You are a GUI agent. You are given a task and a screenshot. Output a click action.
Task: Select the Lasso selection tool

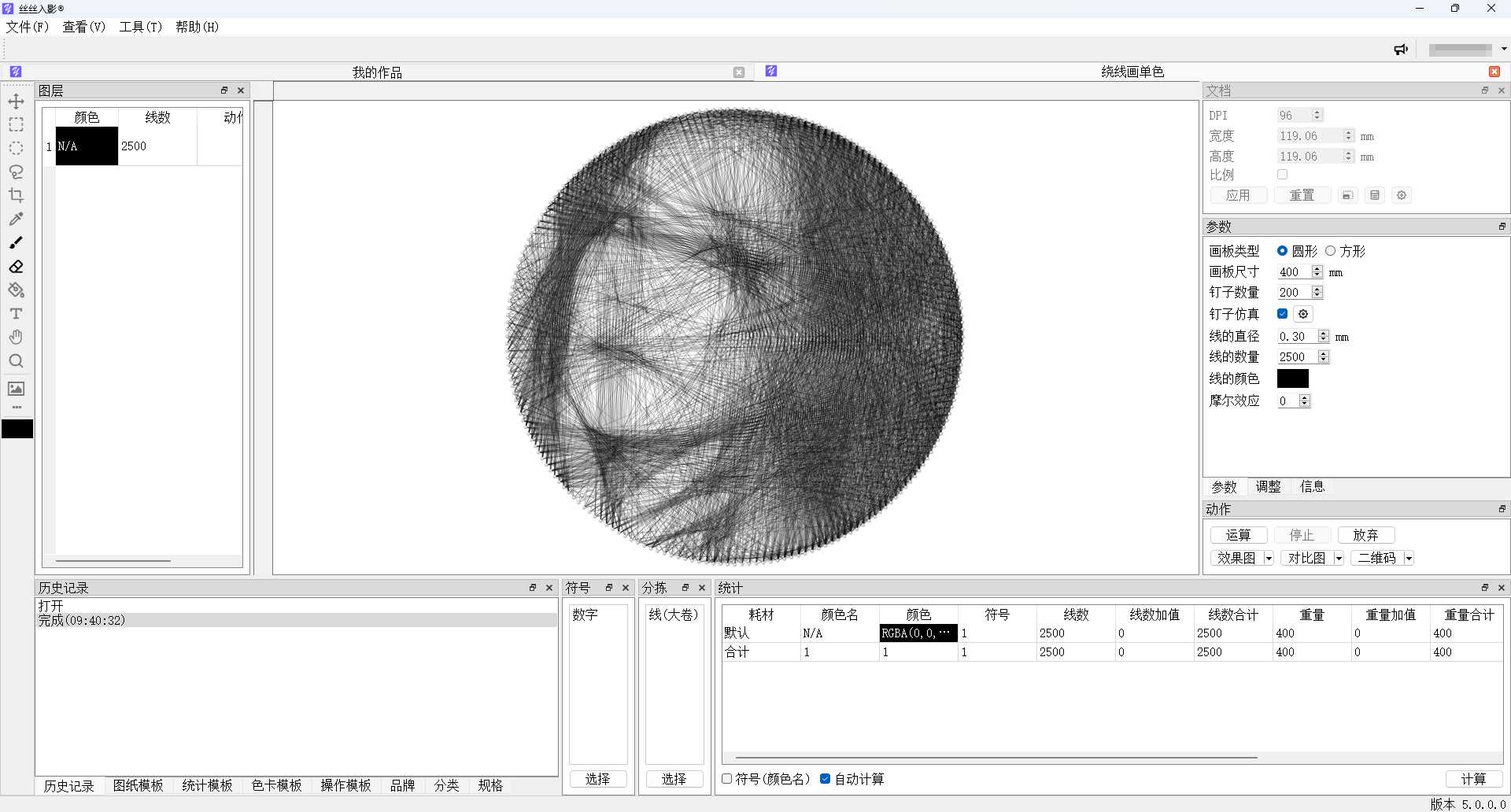[16, 172]
